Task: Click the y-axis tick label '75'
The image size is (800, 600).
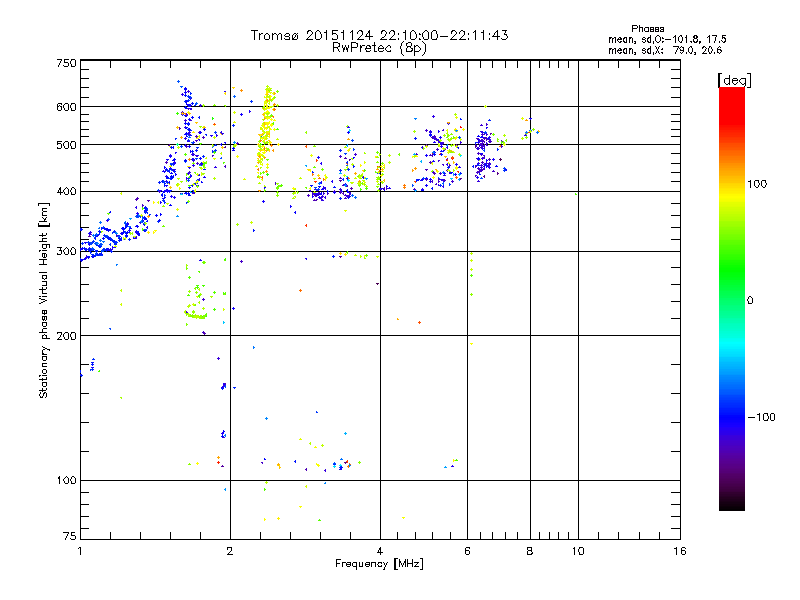Action: click(70, 536)
